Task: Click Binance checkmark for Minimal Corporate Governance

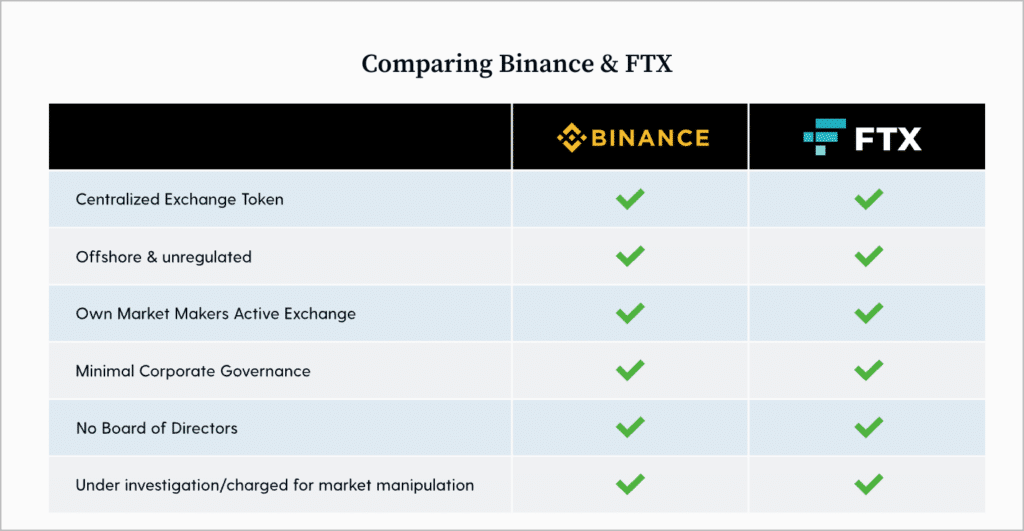Action: click(630, 370)
